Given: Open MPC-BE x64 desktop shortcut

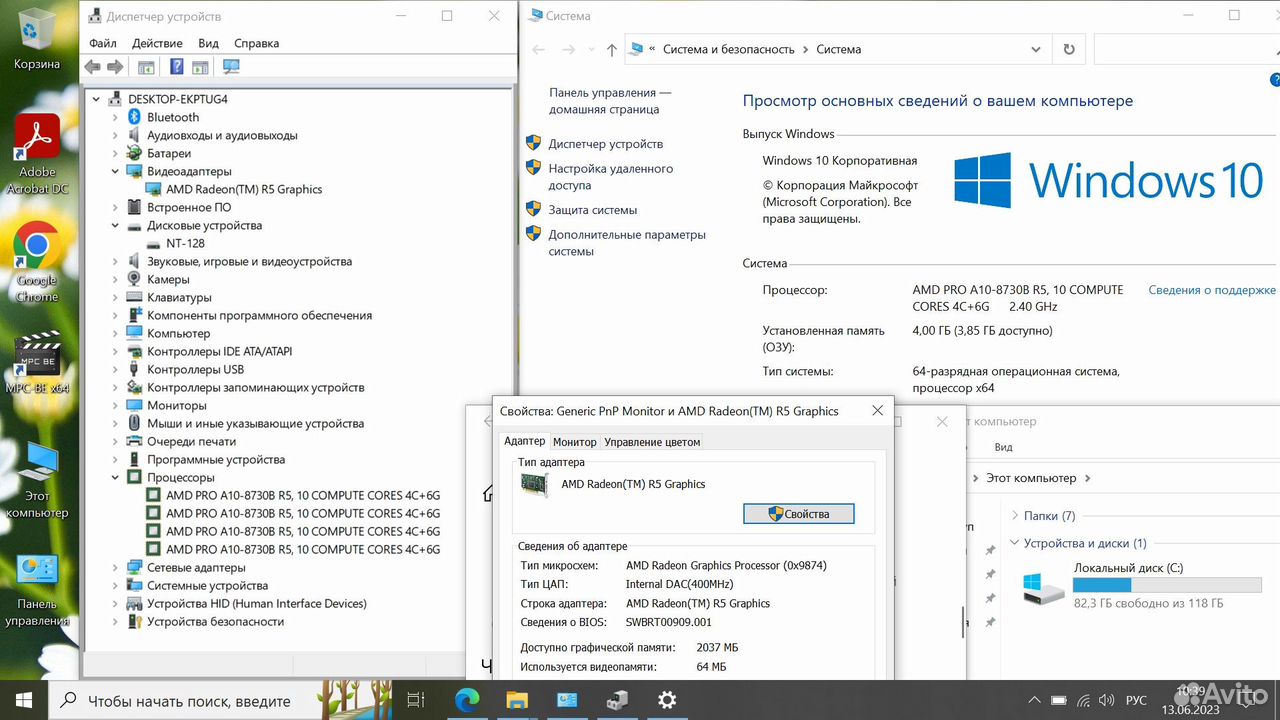Looking at the screenshot, I should (37, 362).
